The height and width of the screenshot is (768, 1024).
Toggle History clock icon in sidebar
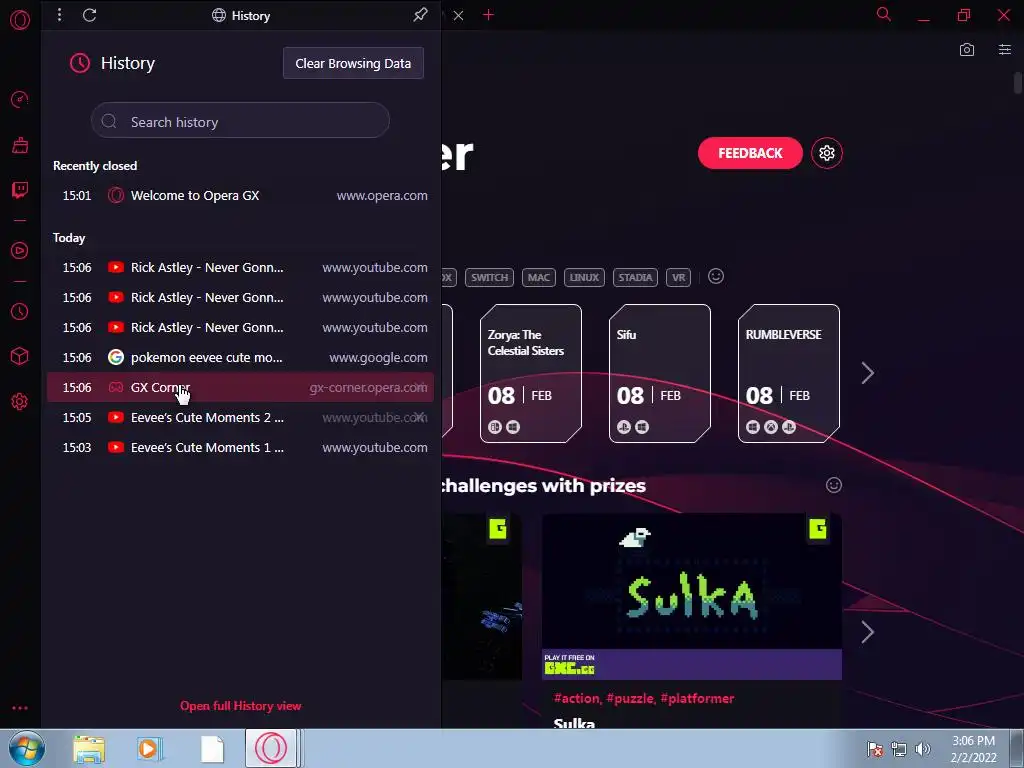click(20, 312)
